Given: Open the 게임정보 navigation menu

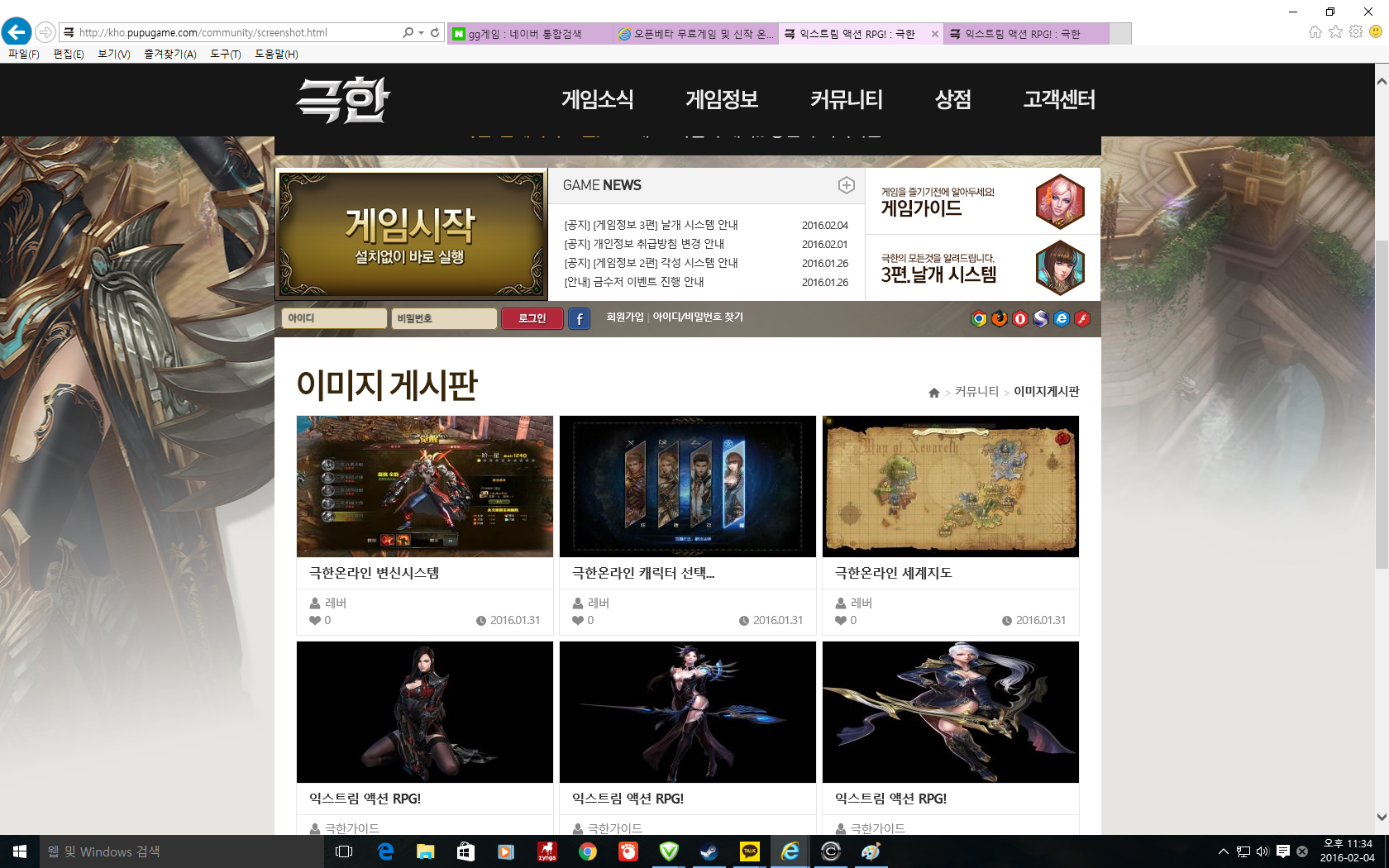Looking at the screenshot, I should (x=722, y=100).
